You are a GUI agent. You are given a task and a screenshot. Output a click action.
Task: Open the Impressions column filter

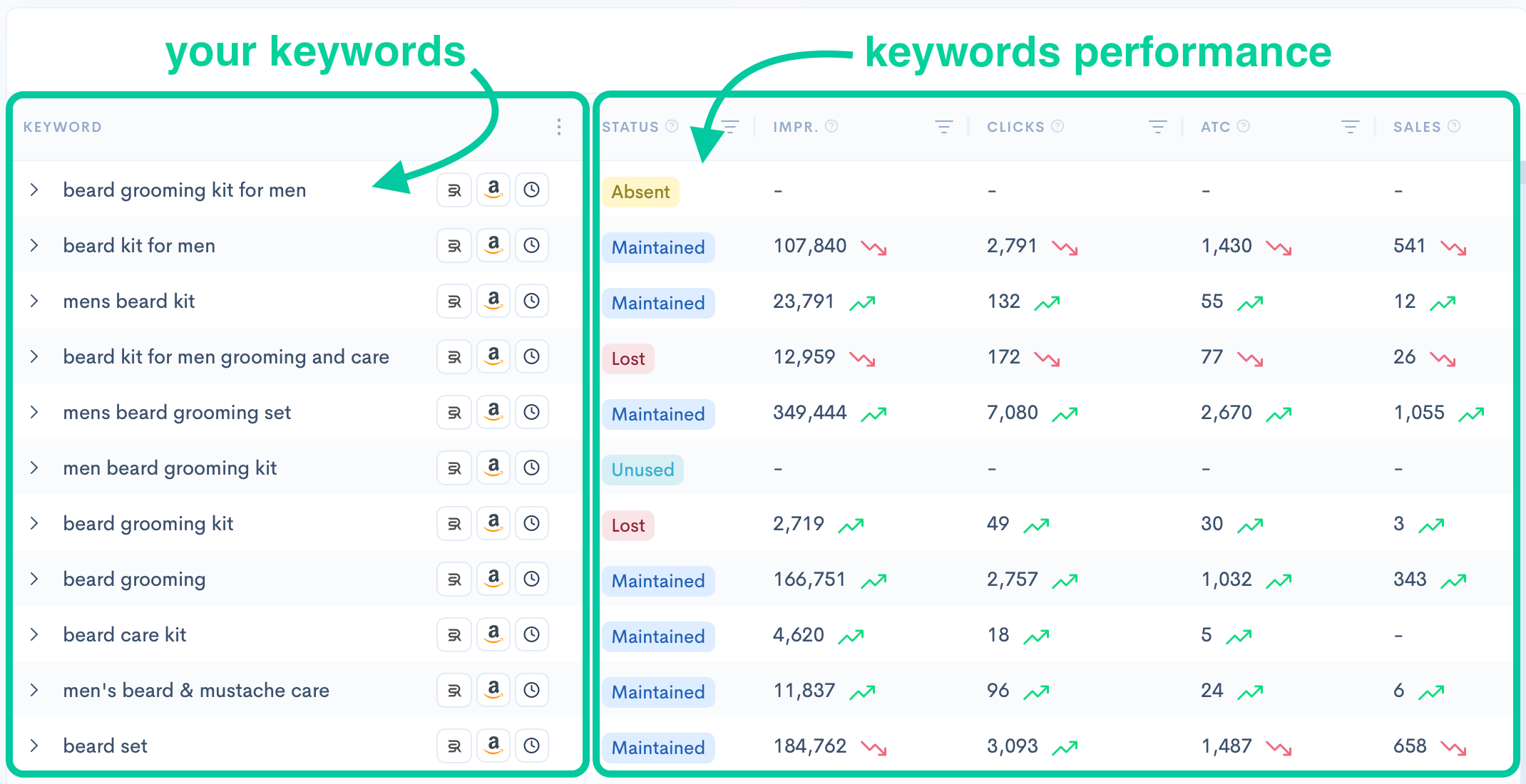943,127
